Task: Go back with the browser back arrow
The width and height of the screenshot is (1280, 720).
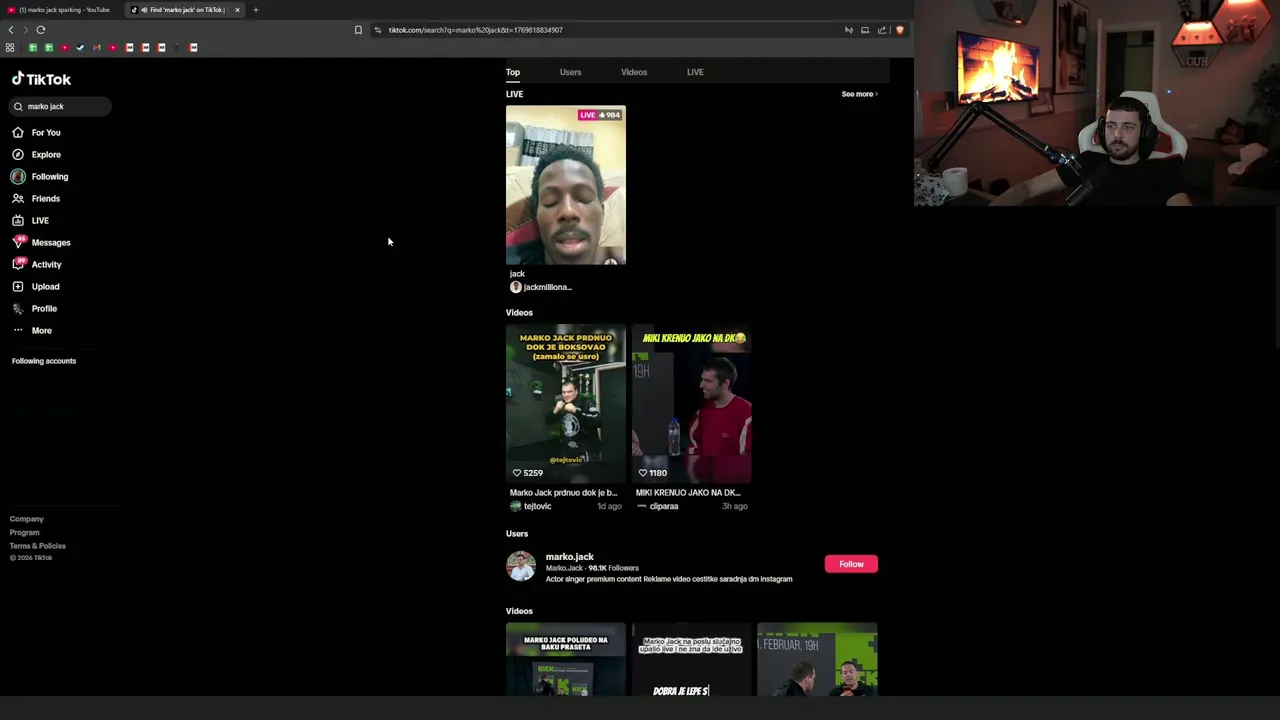Action: (x=11, y=30)
